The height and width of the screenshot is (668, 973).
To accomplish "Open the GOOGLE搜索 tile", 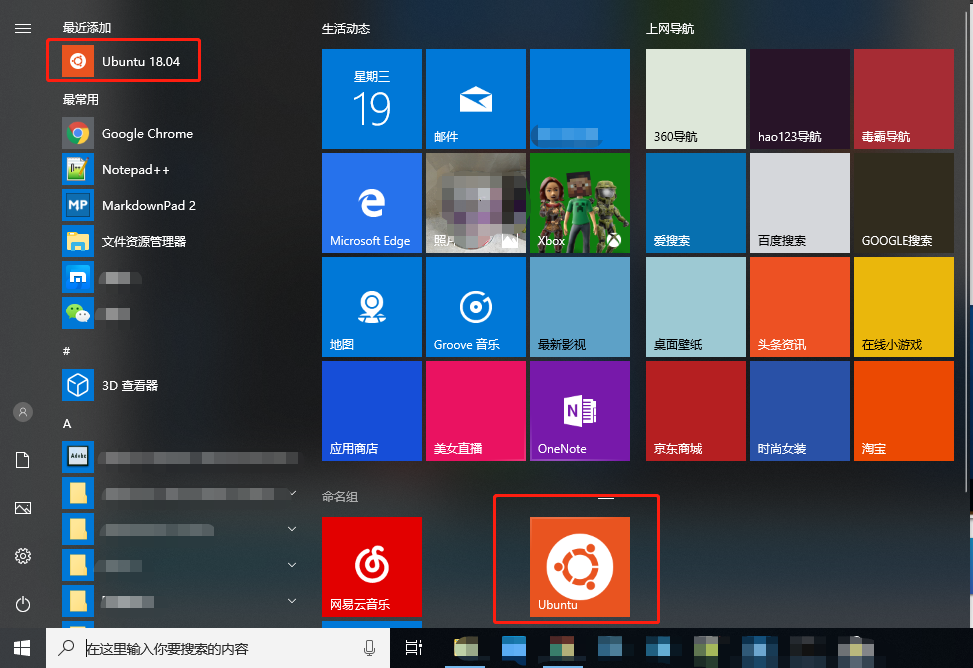I will (x=904, y=203).
